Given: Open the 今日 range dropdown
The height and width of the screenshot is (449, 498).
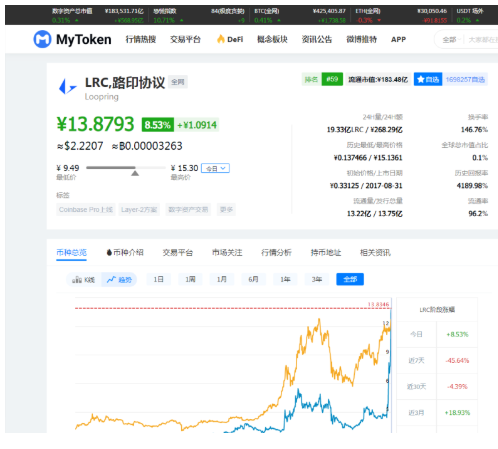Looking at the screenshot, I should click(x=215, y=168).
